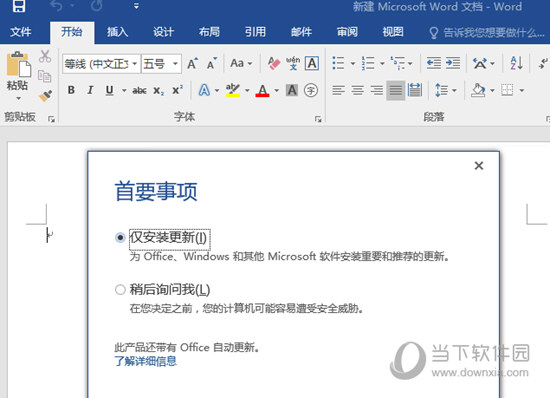Click the Enclose Characters 字 icon
The width and height of the screenshot is (550, 398).
point(311,90)
